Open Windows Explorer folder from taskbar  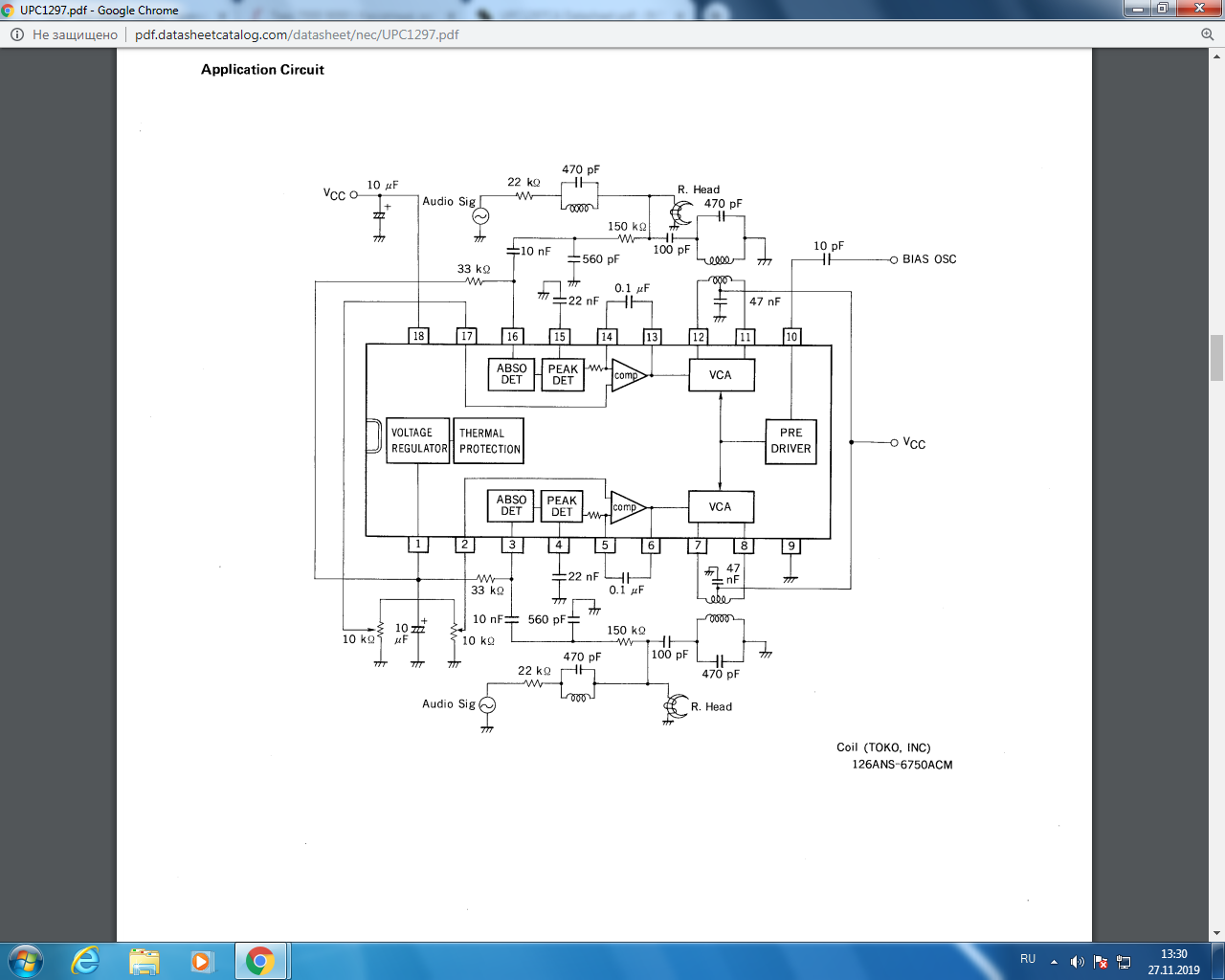click(144, 961)
